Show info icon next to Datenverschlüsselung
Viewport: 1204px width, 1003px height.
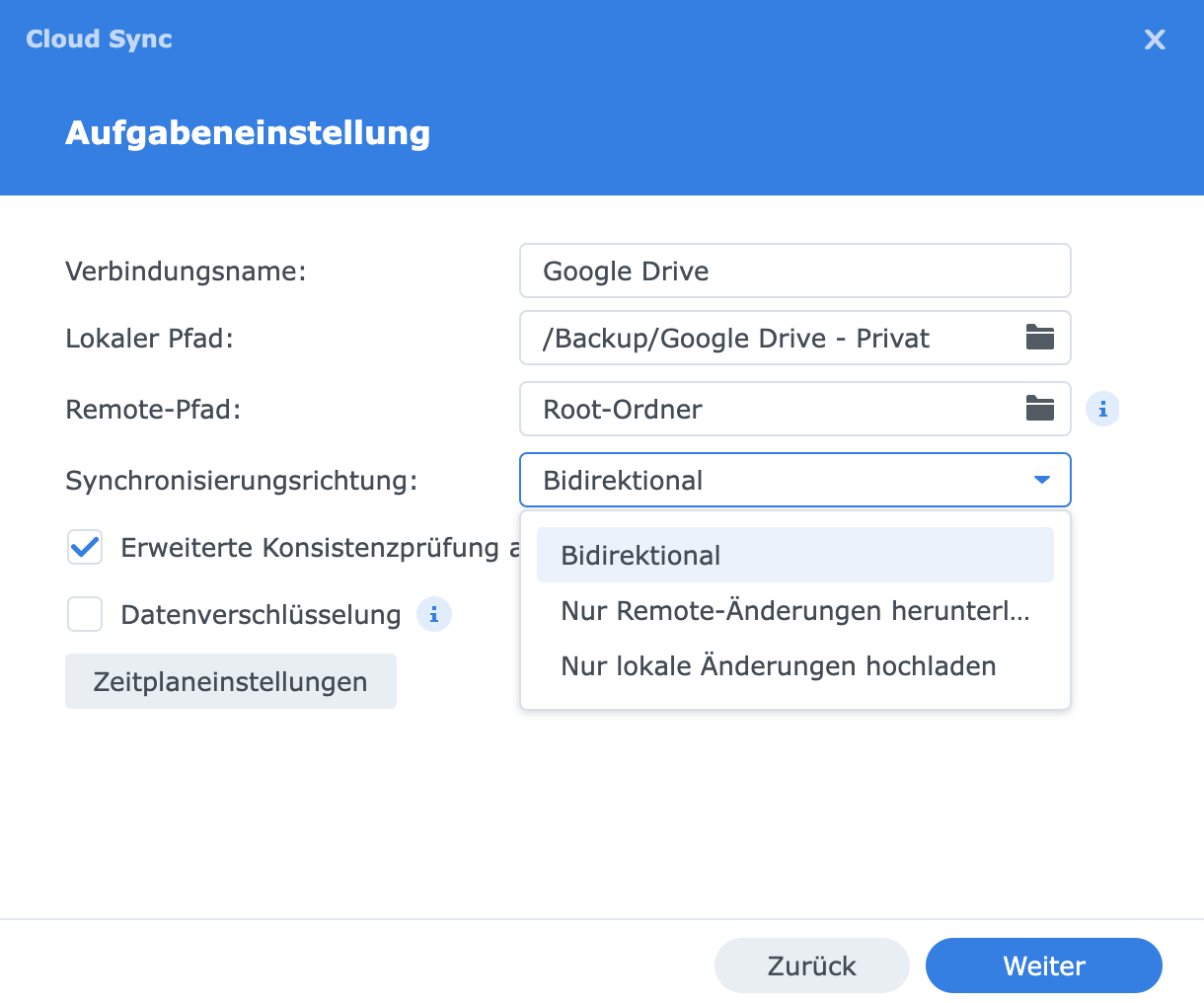[433, 615]
